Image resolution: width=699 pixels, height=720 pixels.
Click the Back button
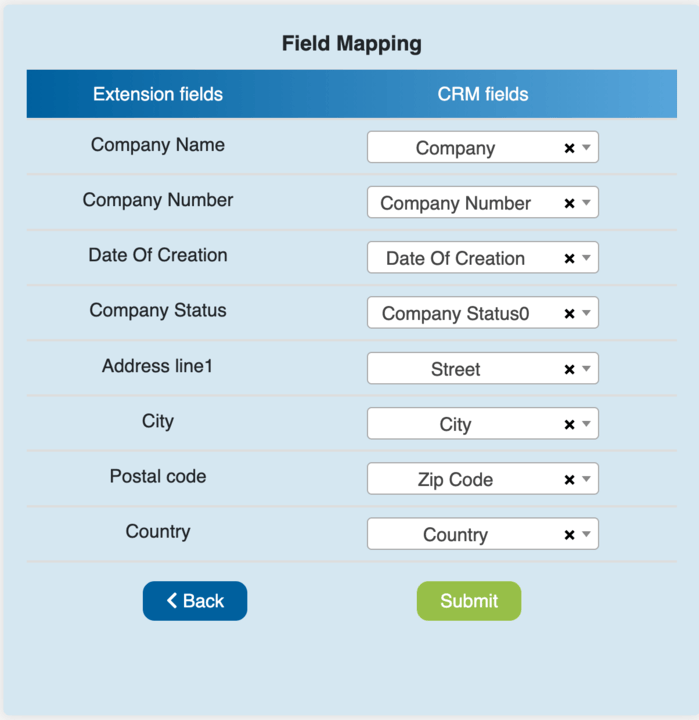coord(195,601)
